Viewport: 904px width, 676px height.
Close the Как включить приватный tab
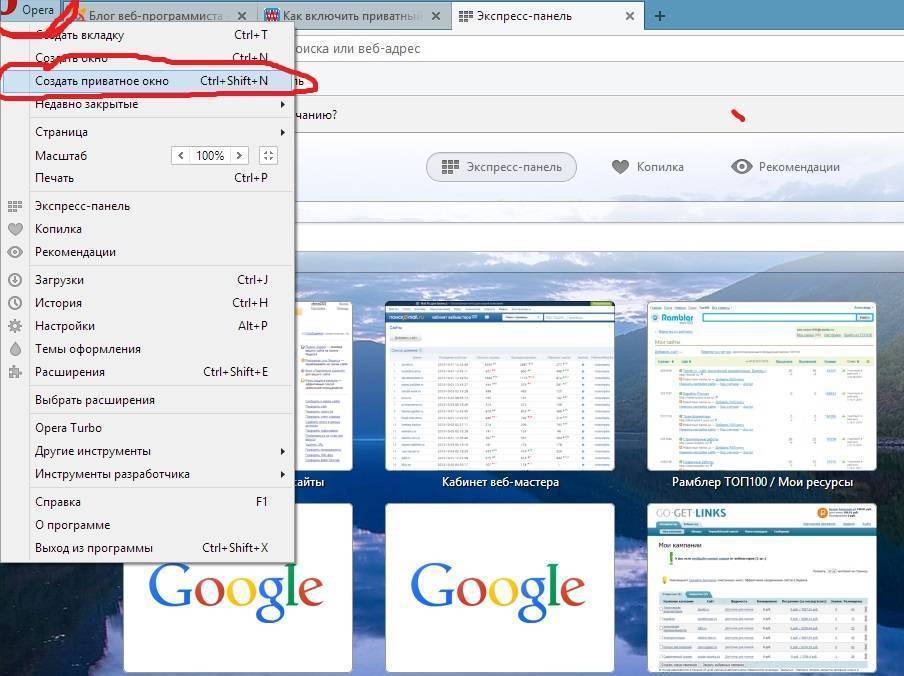(436, 16)
